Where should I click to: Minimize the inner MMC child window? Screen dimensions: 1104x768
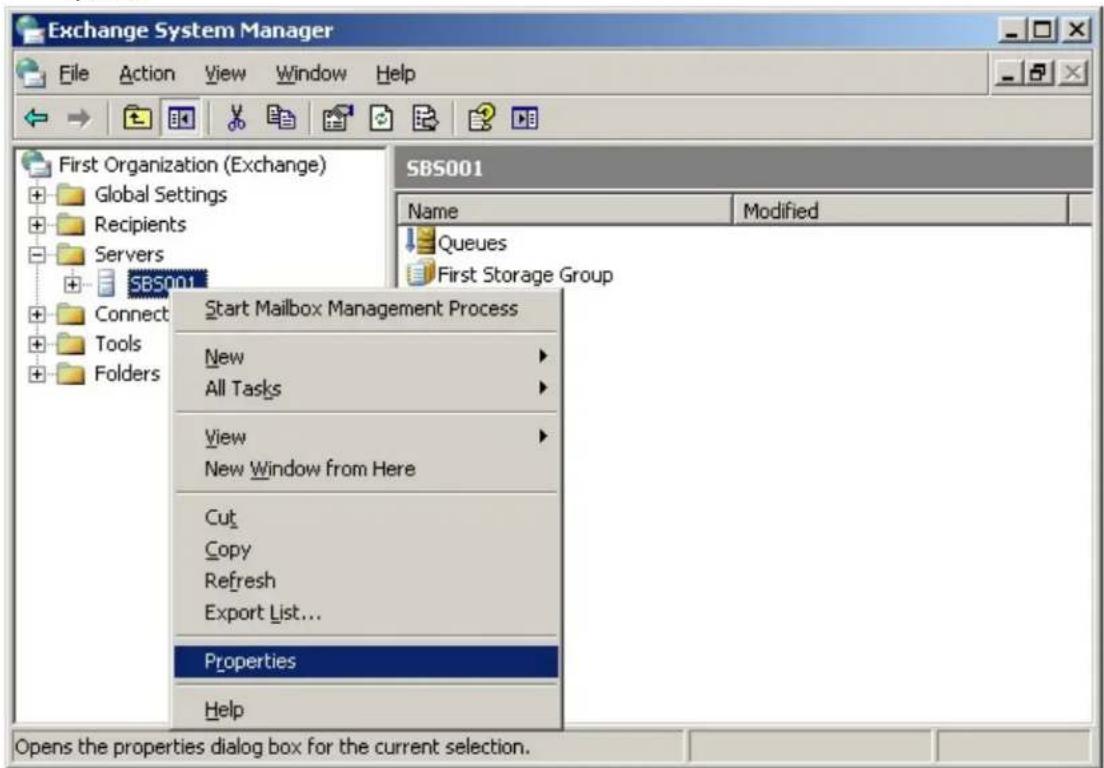click(1012, 73)
